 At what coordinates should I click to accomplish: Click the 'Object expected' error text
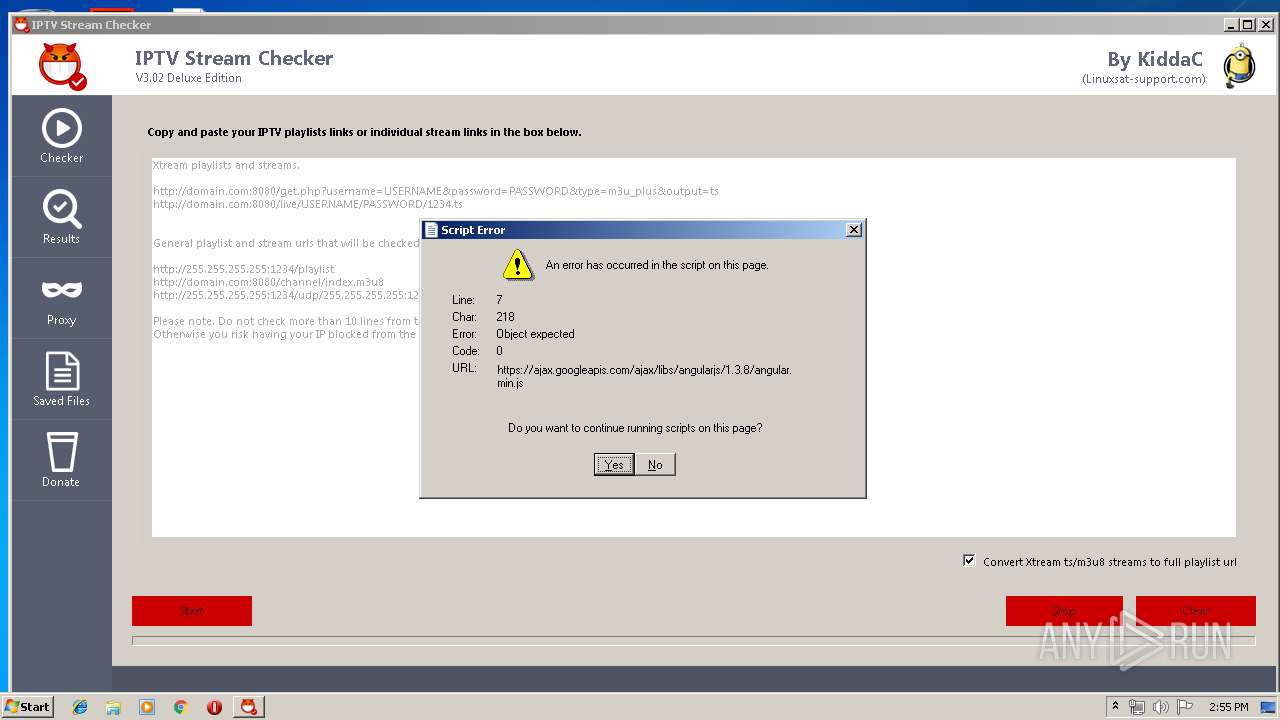(x=535, y=334)
